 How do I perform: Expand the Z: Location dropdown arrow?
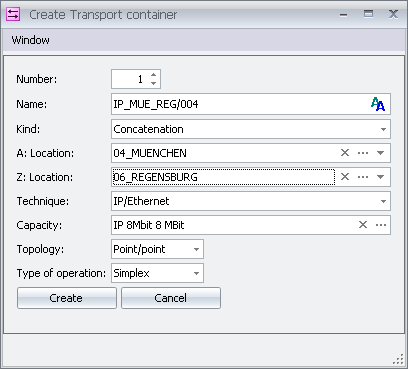(380, 177)
